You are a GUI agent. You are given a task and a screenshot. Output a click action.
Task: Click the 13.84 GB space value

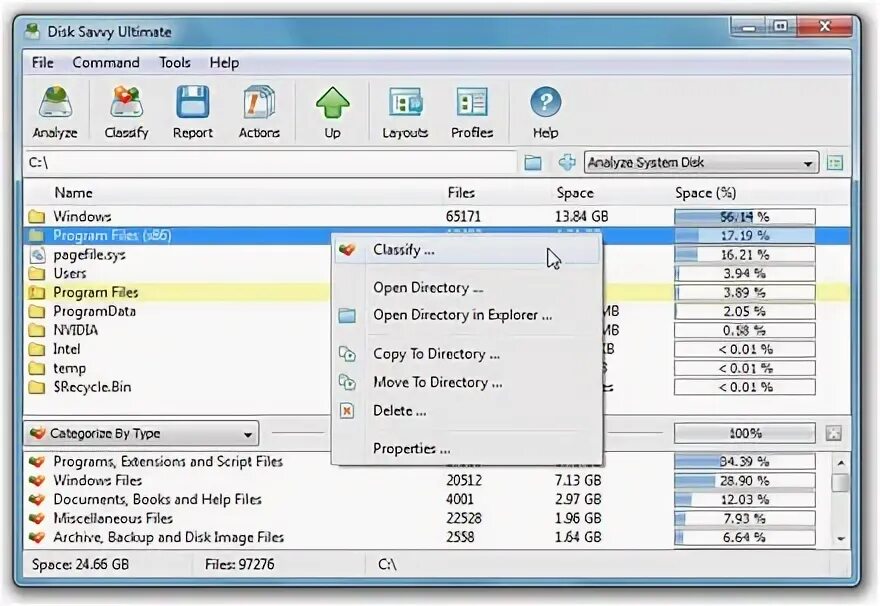(581, 217)
